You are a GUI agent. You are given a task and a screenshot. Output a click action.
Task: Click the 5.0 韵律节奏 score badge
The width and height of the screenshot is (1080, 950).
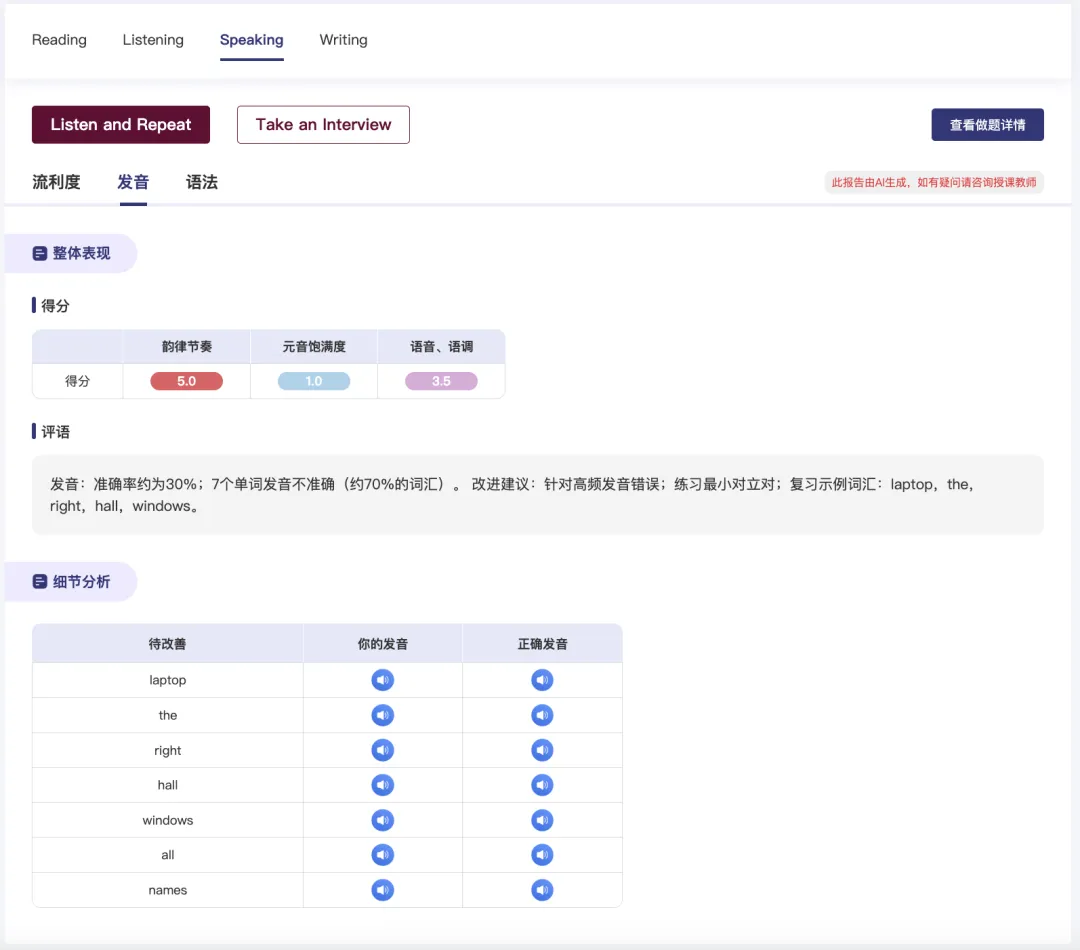click(x=187, y=381)
